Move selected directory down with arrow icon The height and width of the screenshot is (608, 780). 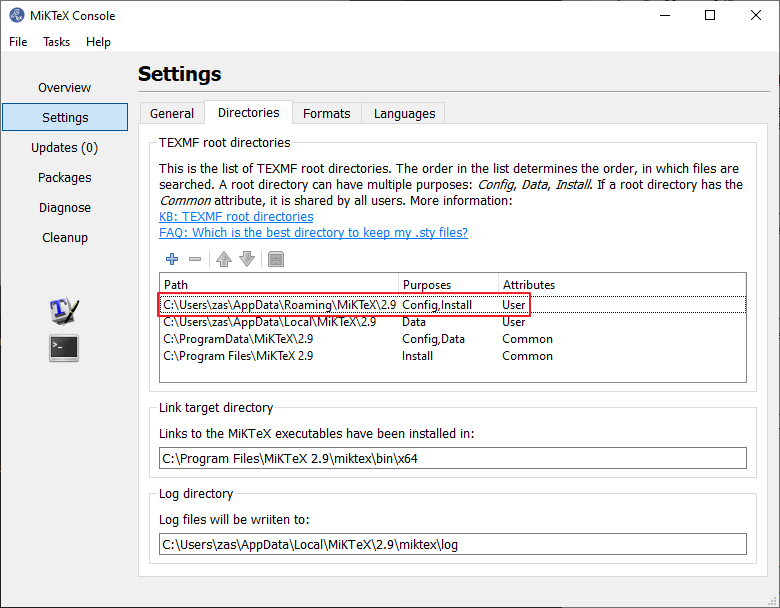(x=247, y=259)
